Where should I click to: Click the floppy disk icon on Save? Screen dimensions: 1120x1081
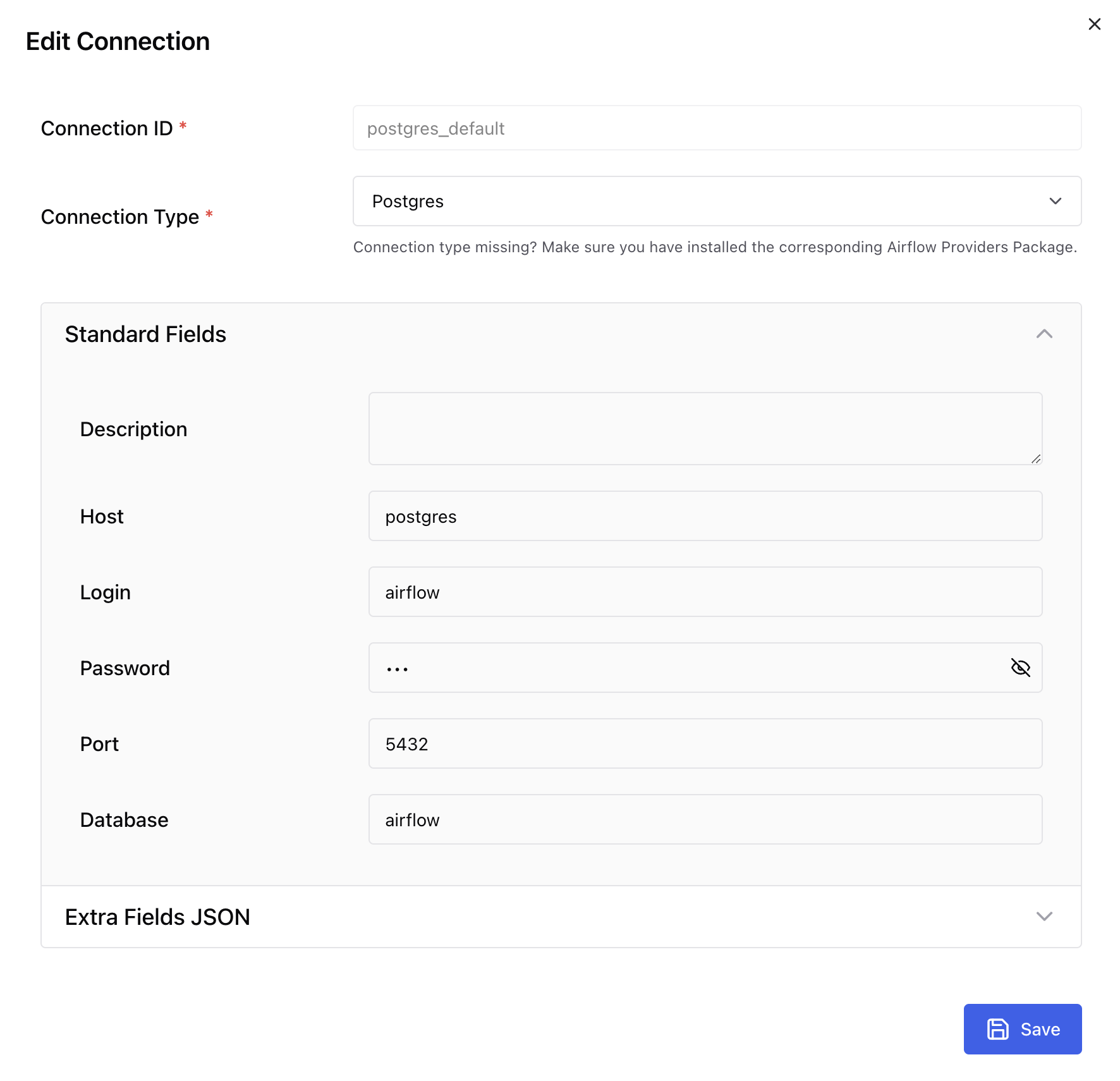(998, 1029)
